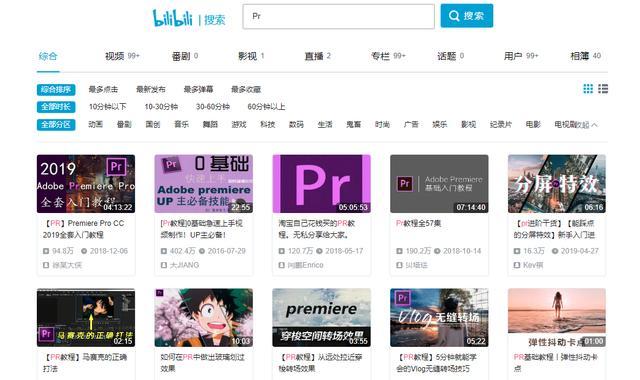Select the 综合 tab
Image resolution: width=640 pixels, height=380 pixels.
click(x=48, y=56)
